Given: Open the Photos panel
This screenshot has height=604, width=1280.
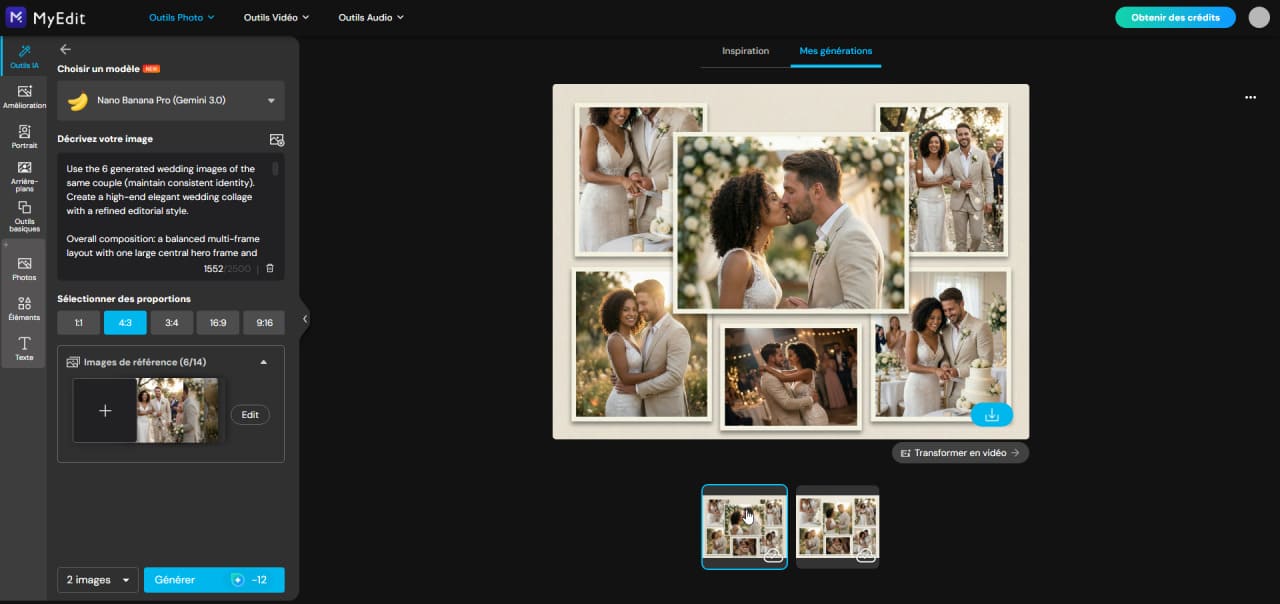Looking at the screenshot, I should click(24, 268).
